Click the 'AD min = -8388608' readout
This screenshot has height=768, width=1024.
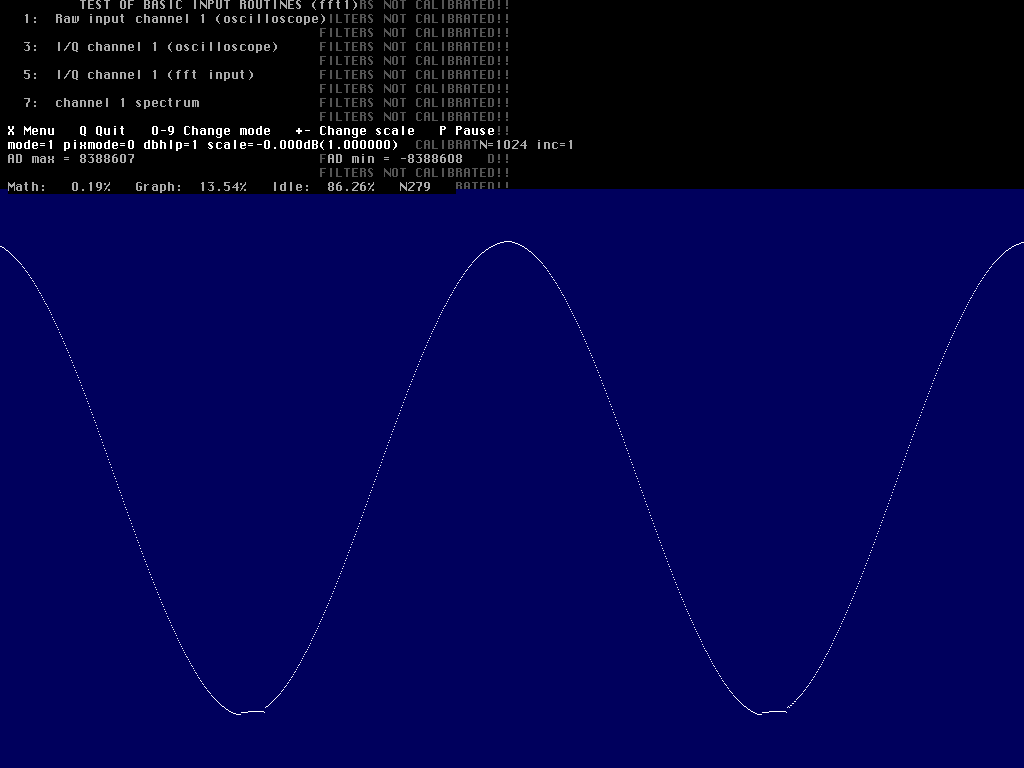[x=394, y=159]
